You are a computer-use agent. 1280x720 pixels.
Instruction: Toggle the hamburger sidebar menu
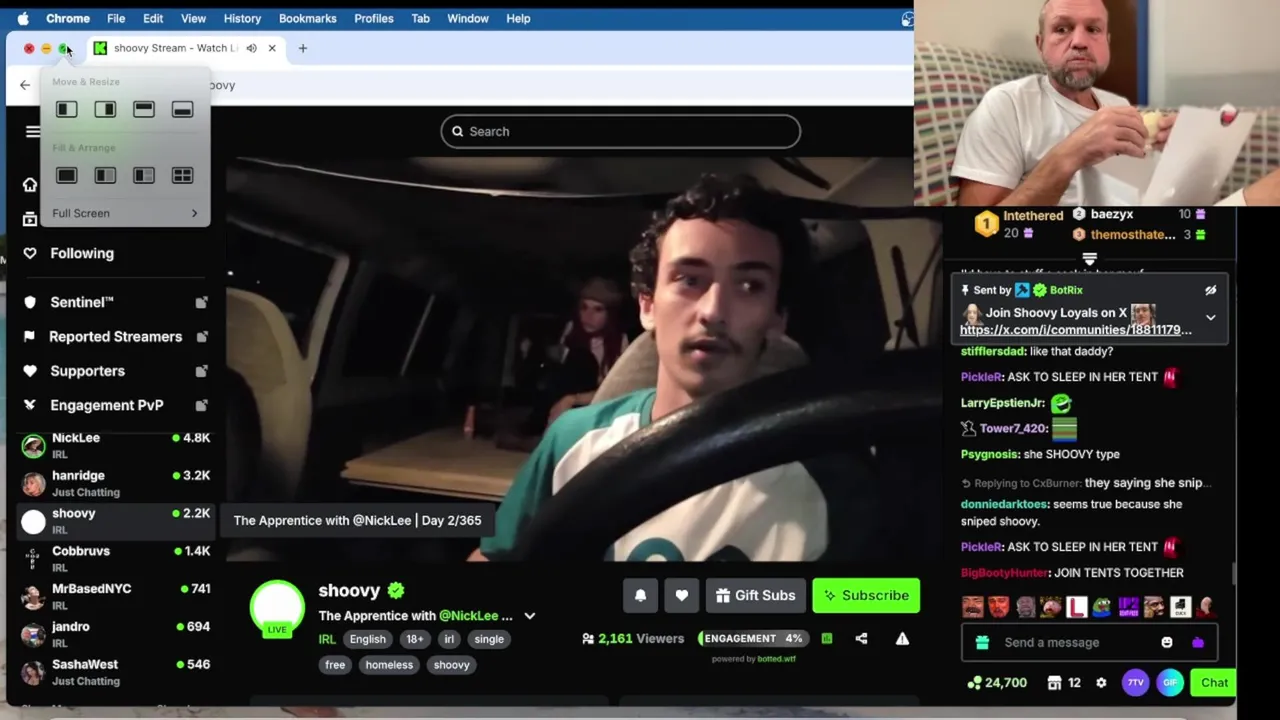click(33, 132)
